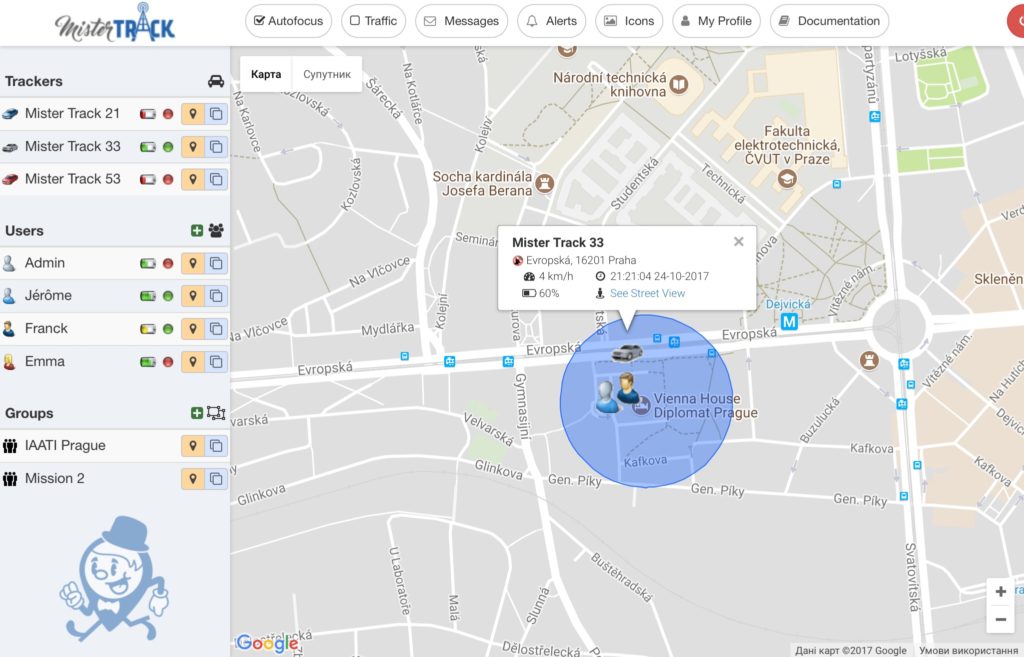Click the Google logo on the map
This screenshot has width=1024, height=657.
click(268, 643)
